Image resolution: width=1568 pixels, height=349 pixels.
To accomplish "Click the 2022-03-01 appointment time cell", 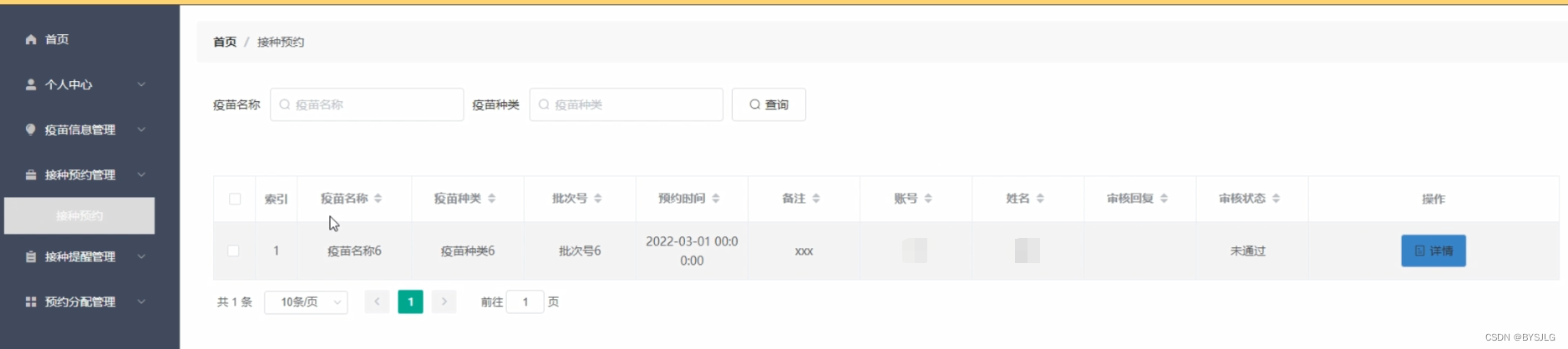I will (692, 250).
